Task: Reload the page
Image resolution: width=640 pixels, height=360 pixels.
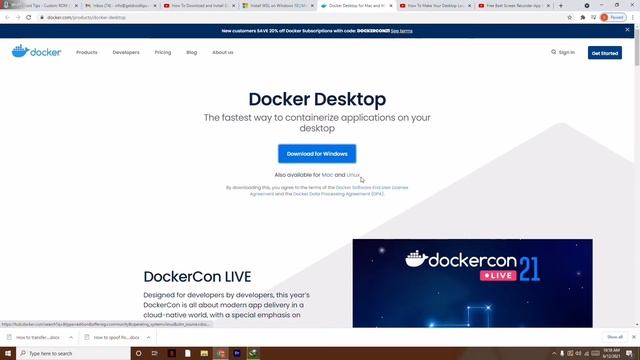Action: point(29,18)
